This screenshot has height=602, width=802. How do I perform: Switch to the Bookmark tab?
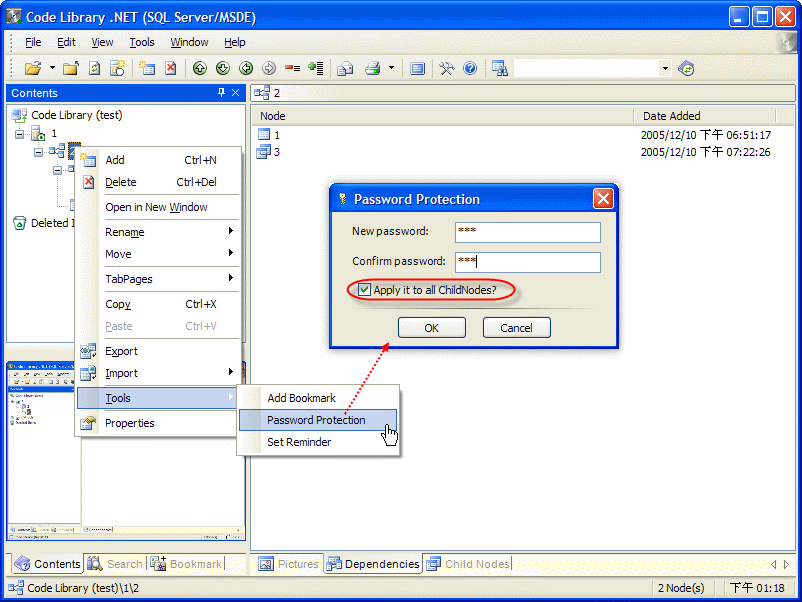[x=186, y=564]
